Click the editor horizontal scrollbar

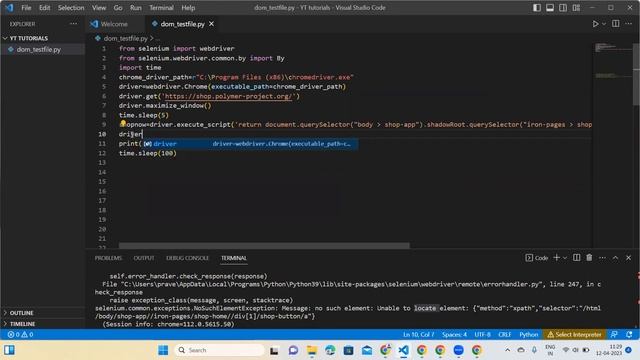coord(264,245)
